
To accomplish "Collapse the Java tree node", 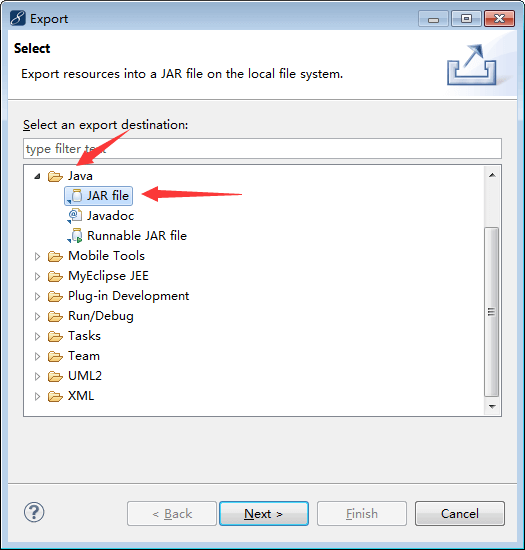I will (x=37, y=176).
